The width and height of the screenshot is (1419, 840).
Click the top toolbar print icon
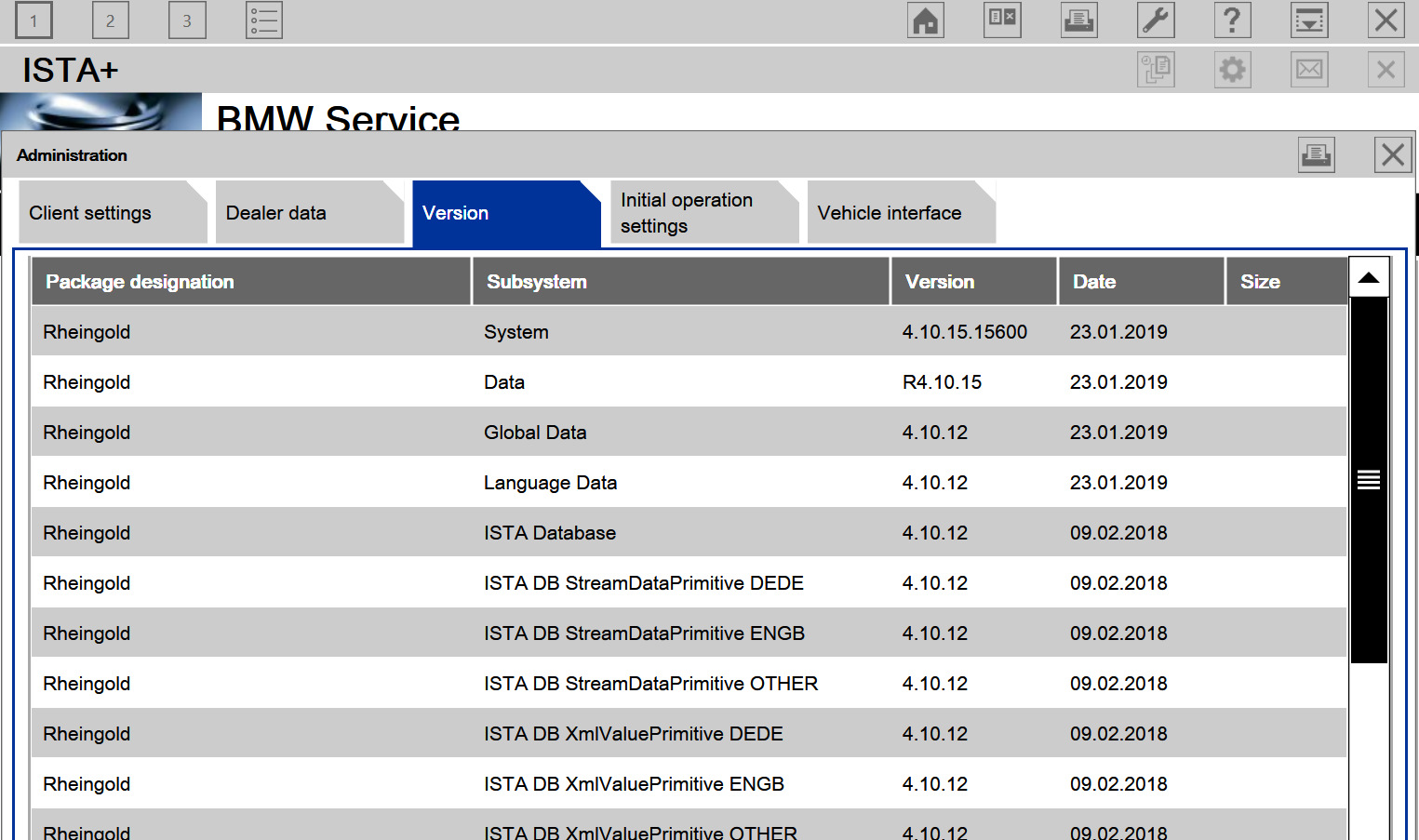[x=1079, y=20]
